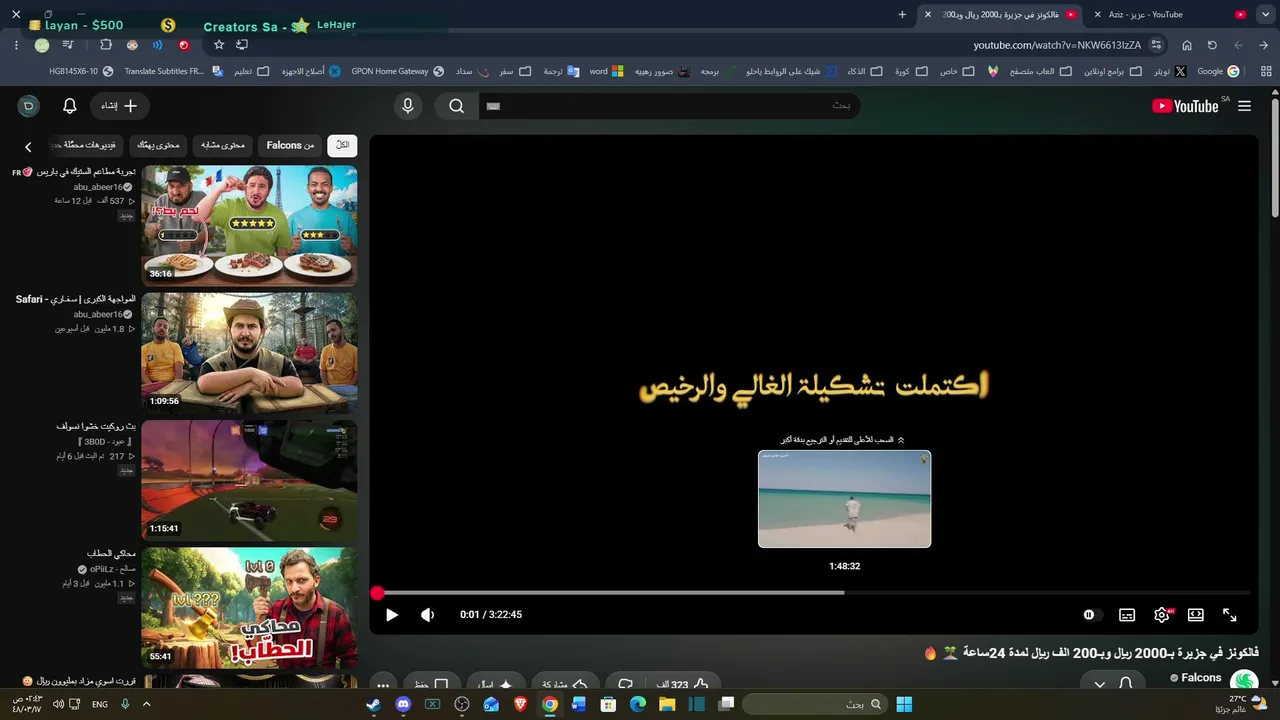Open the account avatar menu
Screen dimensions: 1280x720
tap(29, 106)
